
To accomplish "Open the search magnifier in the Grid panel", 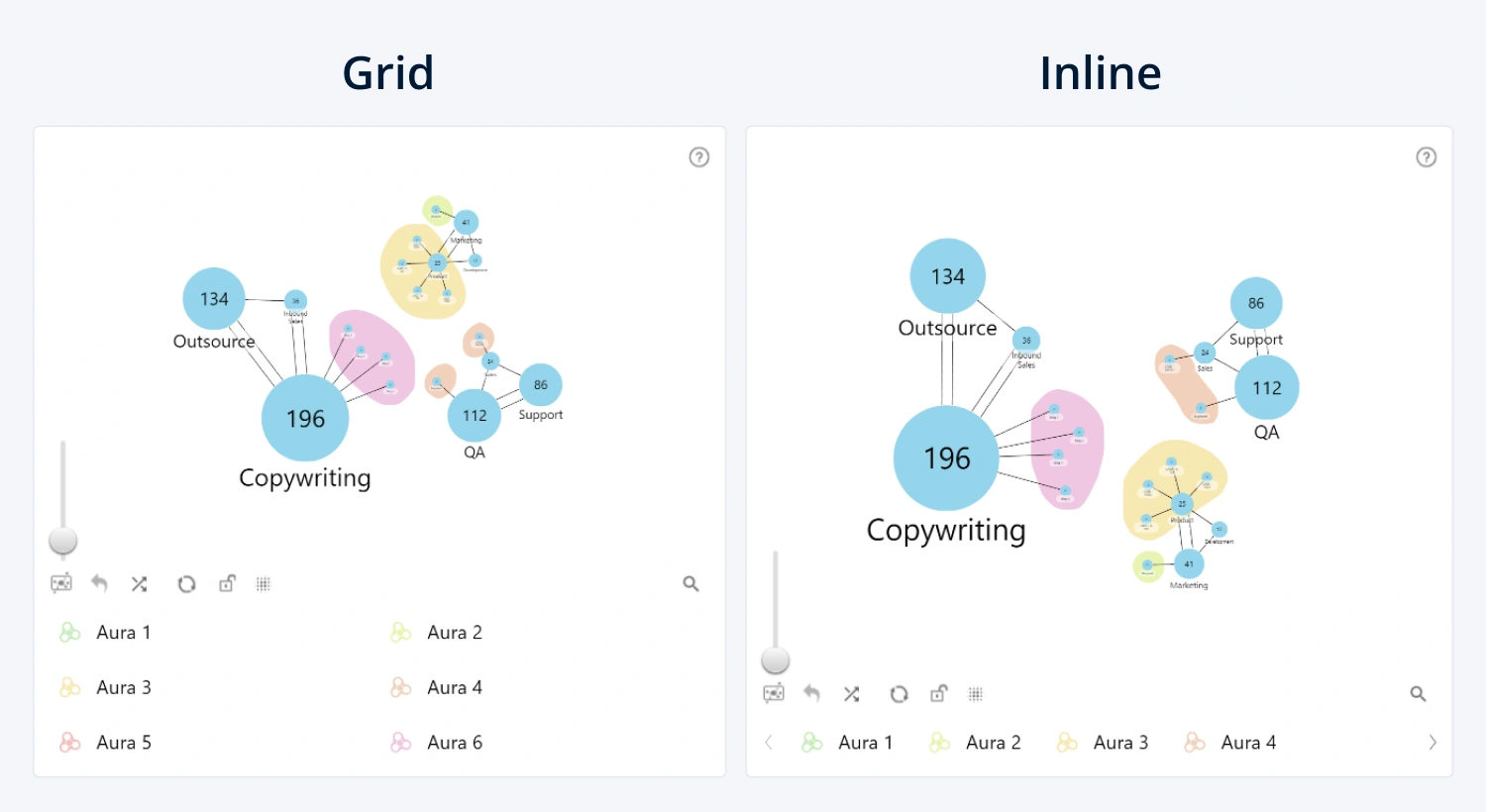I will (690, 584).
